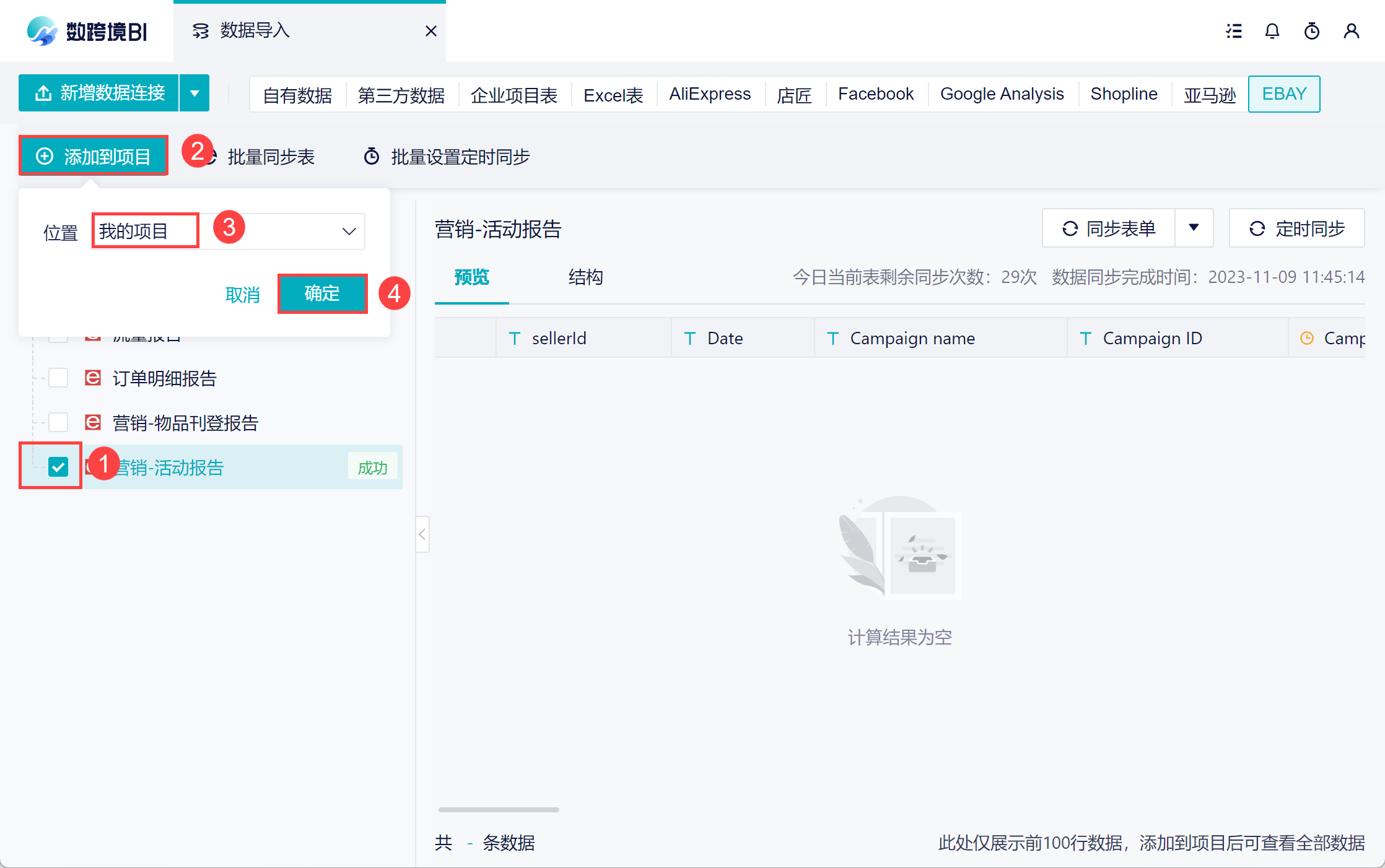
Task: Click the eBay icon beside 营销-物品刊登报告
Action: [x=93, y=423]
